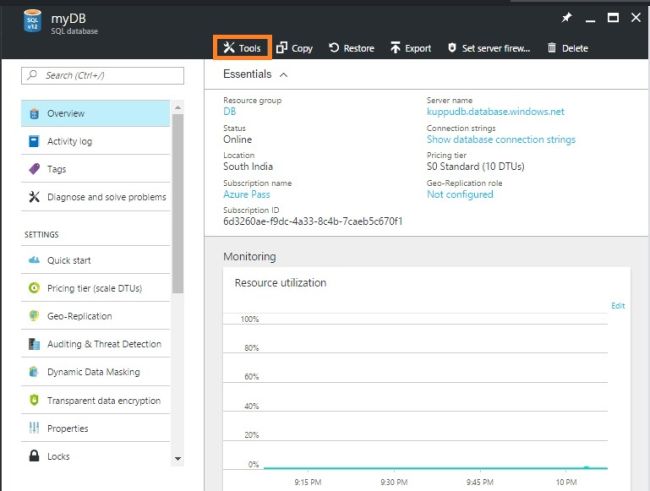
Task: Open Geo-Replication settings
Action: coord(79,316)
